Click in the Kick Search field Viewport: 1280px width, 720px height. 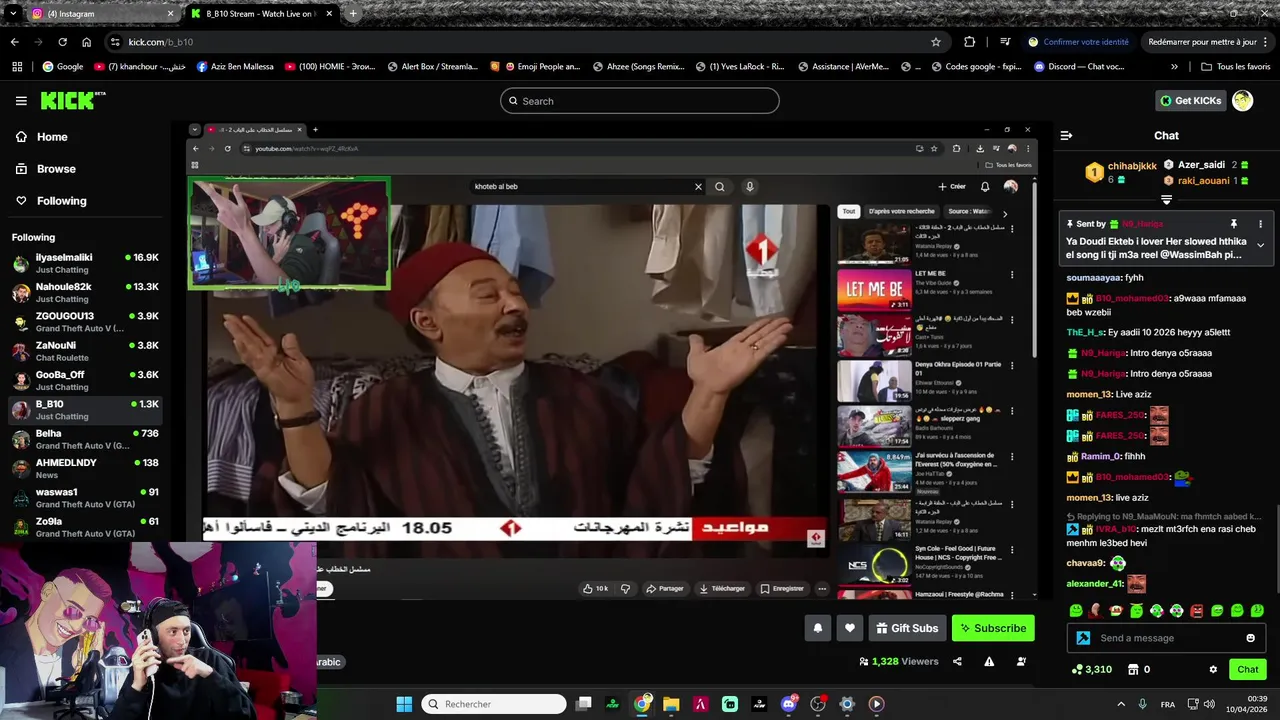(x=640, y=101)
